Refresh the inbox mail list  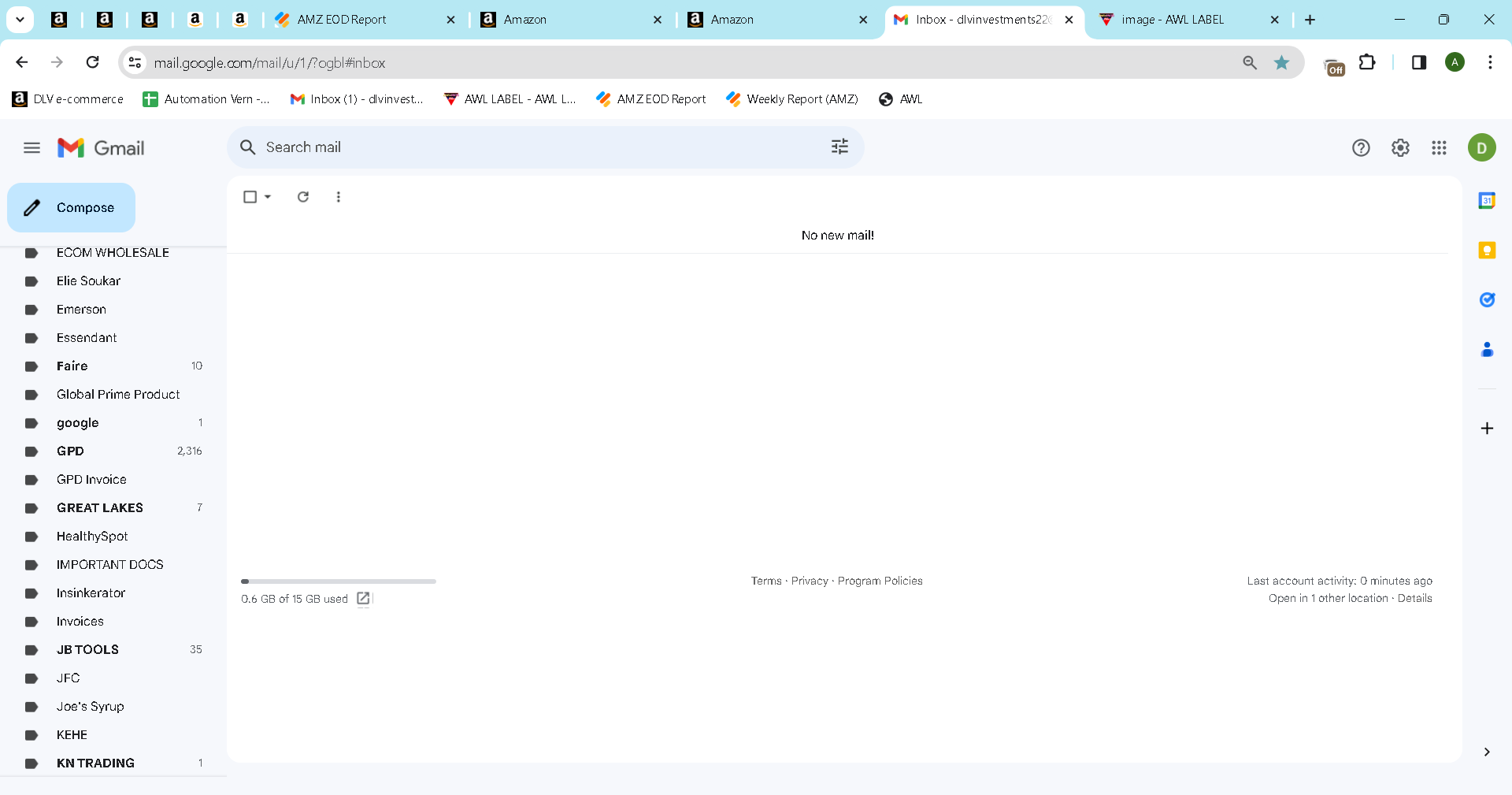[303, 197]
